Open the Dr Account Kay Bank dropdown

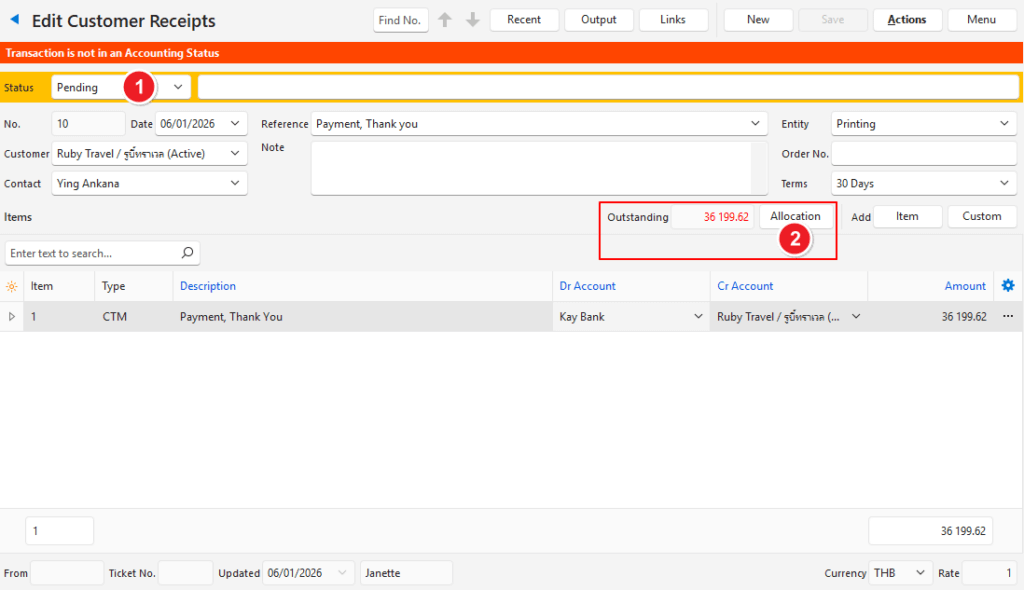coord(698,317)
